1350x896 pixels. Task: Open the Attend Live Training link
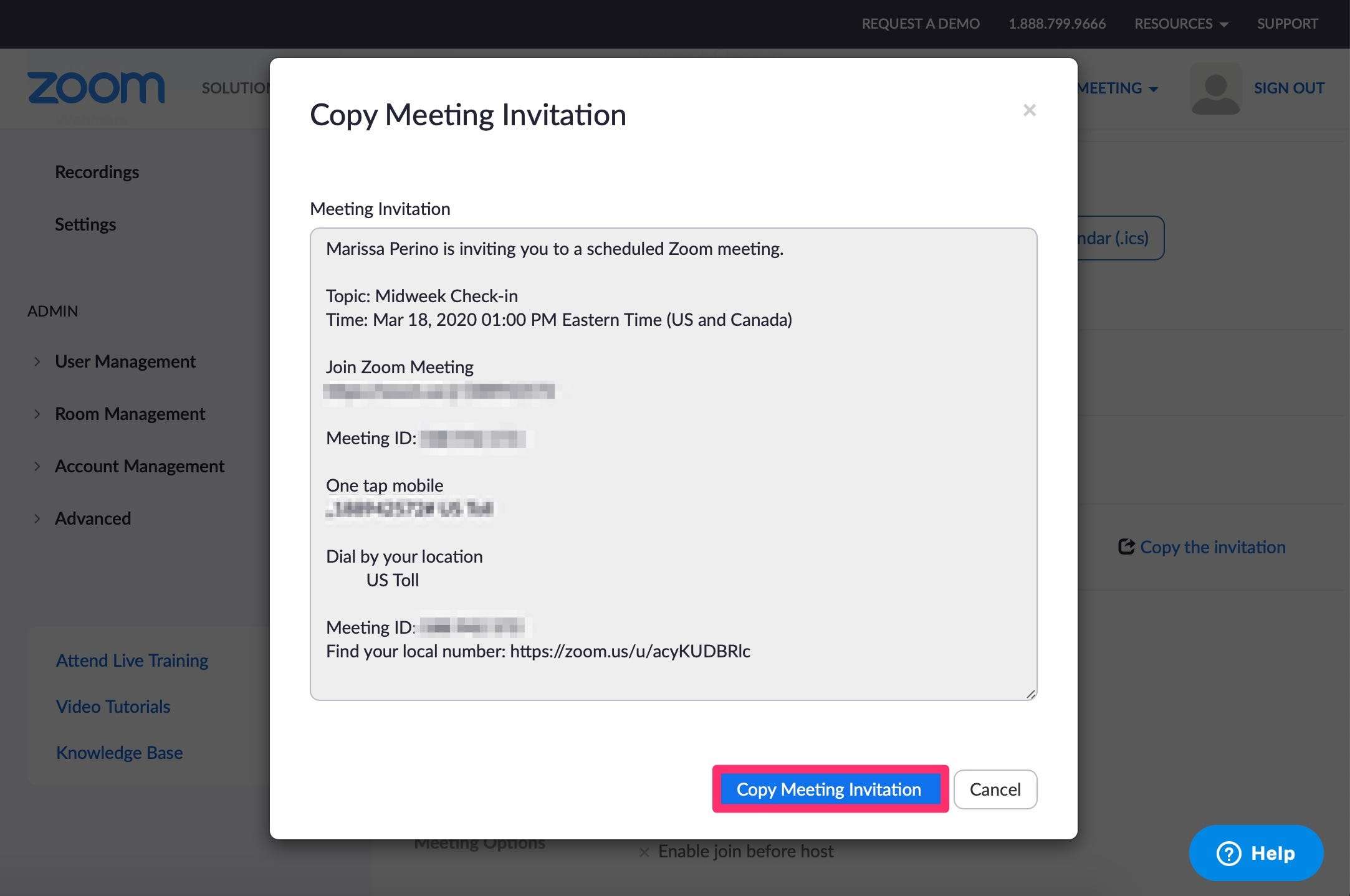pos(132,659)
